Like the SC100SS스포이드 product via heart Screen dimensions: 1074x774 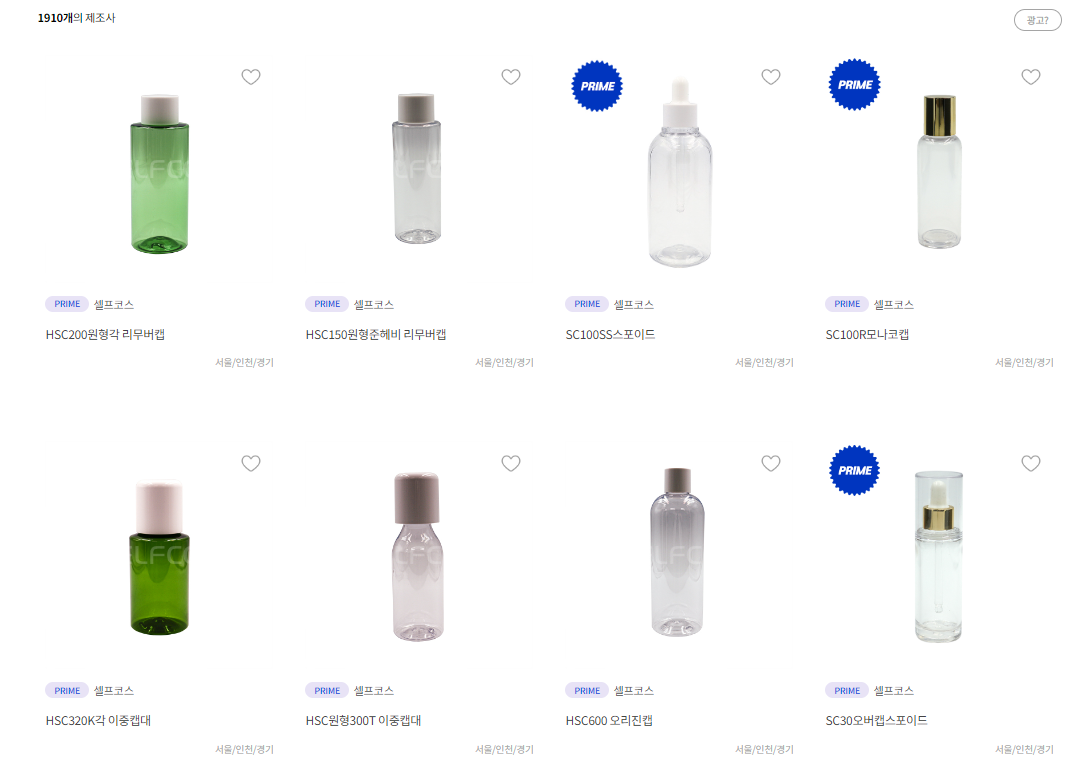(771, 77)
